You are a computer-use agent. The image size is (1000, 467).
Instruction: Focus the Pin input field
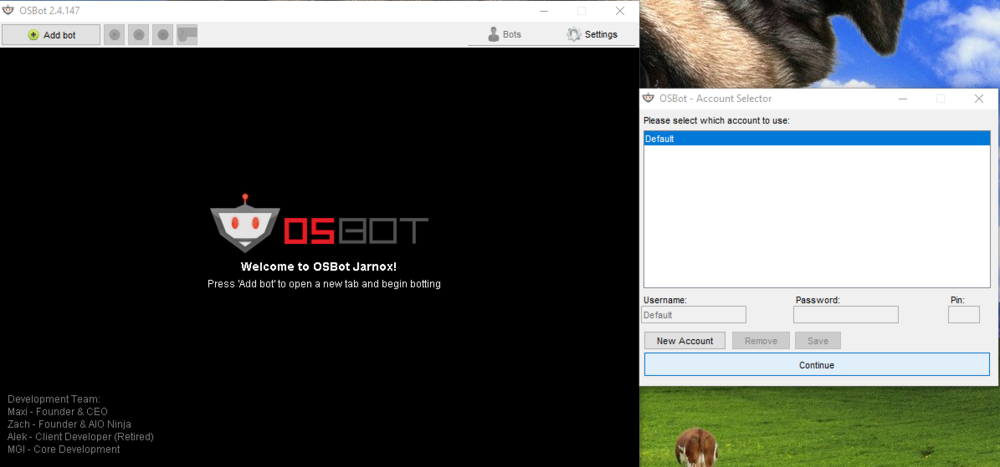pyautogui.click(x=964, y=315)
